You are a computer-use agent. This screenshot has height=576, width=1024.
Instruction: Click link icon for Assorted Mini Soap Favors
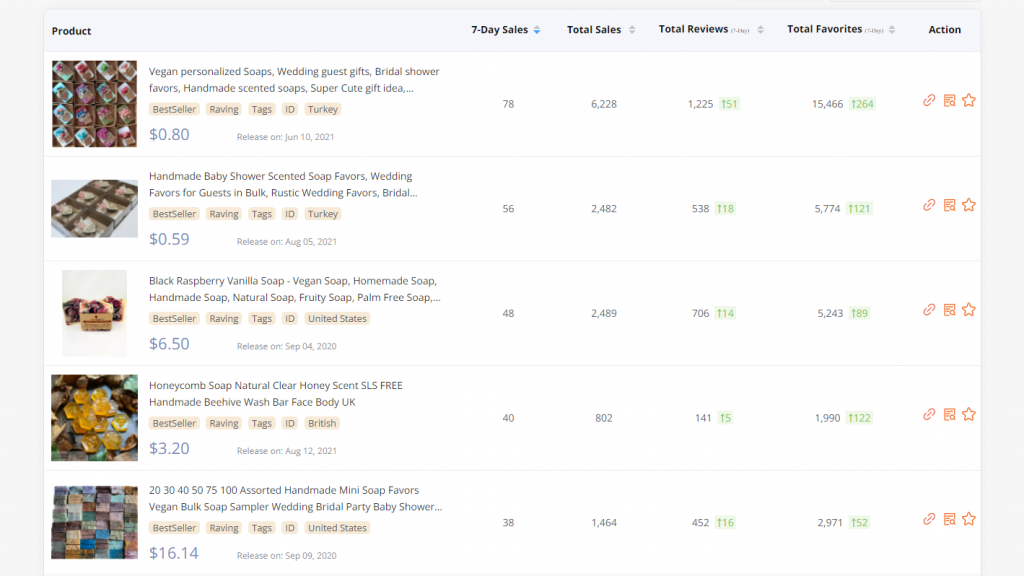929,519
